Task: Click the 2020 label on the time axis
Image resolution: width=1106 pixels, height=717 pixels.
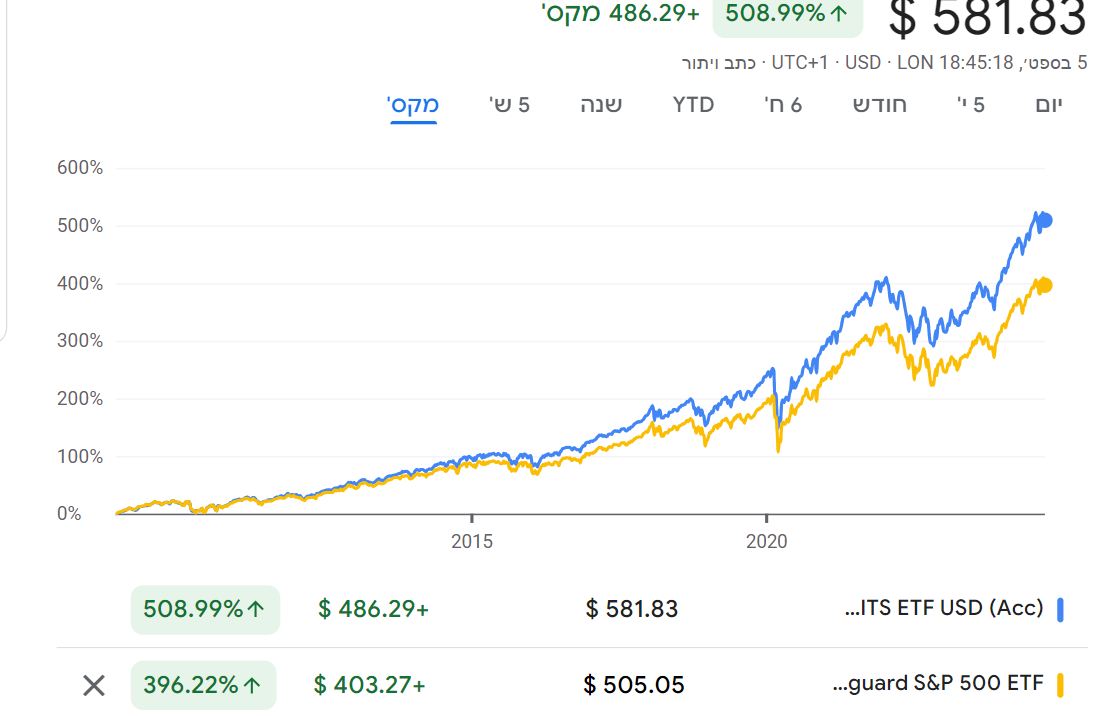Action: coord(767,541)
